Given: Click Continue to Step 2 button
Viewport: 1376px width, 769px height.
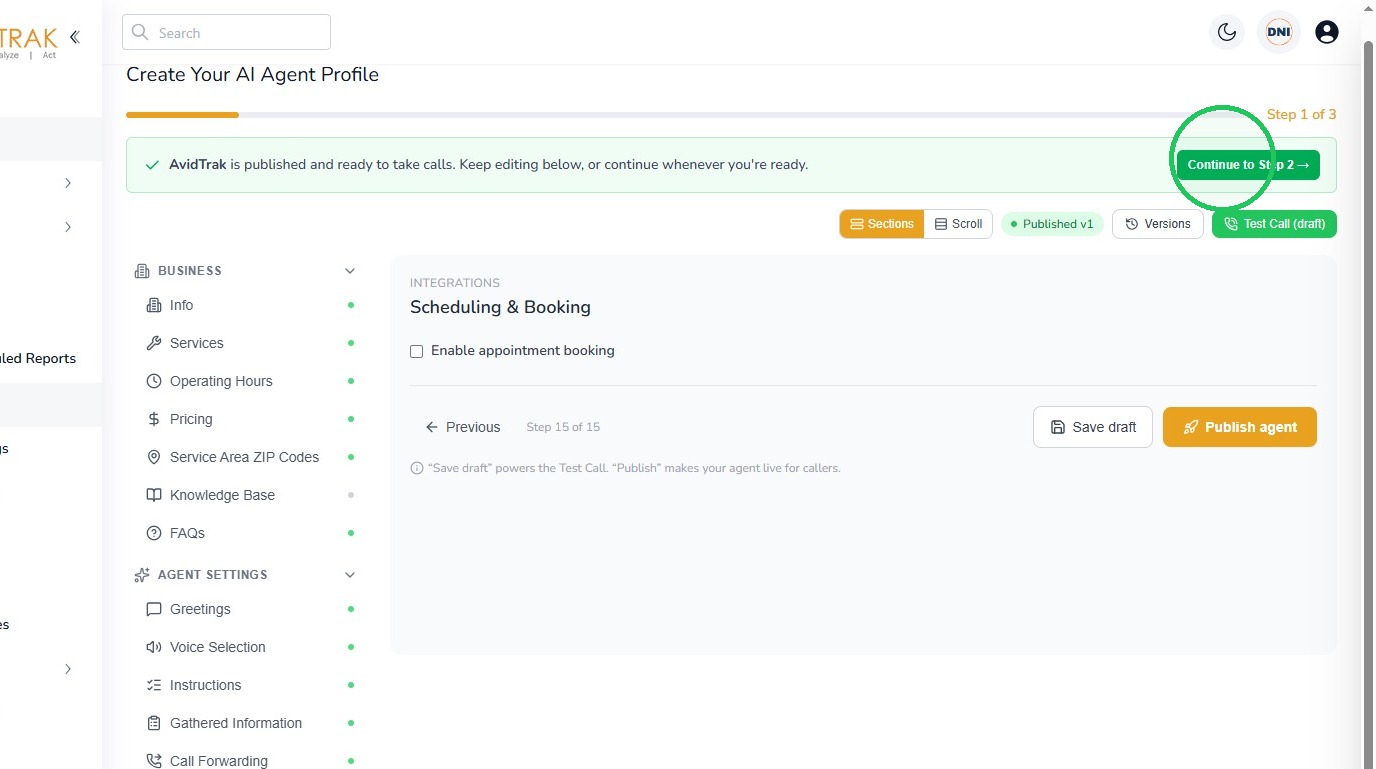Looking at the screenshot, I should pyautogui.click(x=1248, y=165).
